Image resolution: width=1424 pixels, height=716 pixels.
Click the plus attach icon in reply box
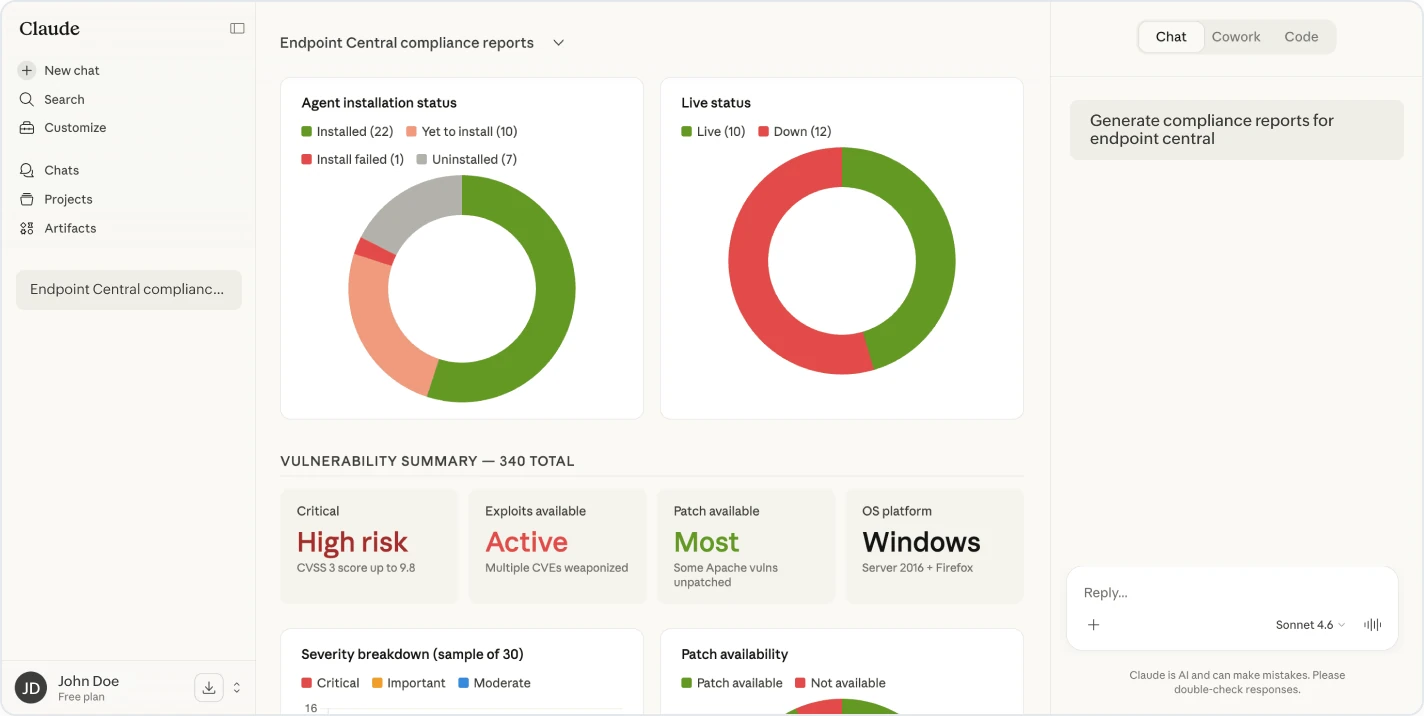point(1094,625)
